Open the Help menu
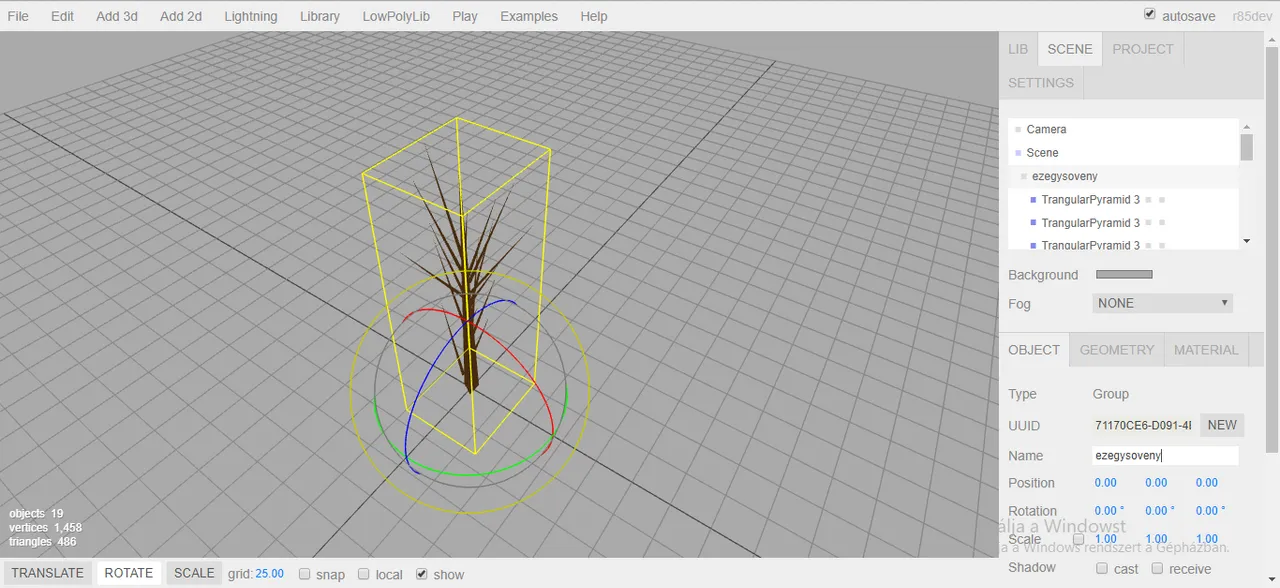The image size is (1280, 588). click(x=594, y=16)
